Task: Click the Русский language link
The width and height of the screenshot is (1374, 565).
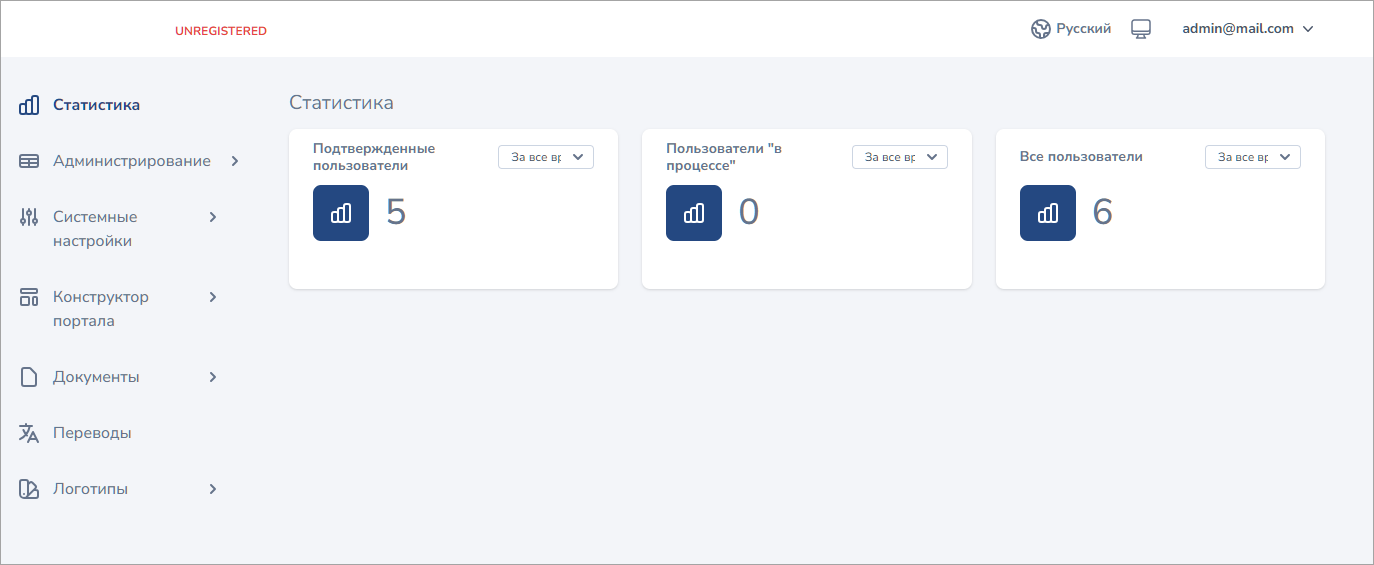Action: point(1083,29)
